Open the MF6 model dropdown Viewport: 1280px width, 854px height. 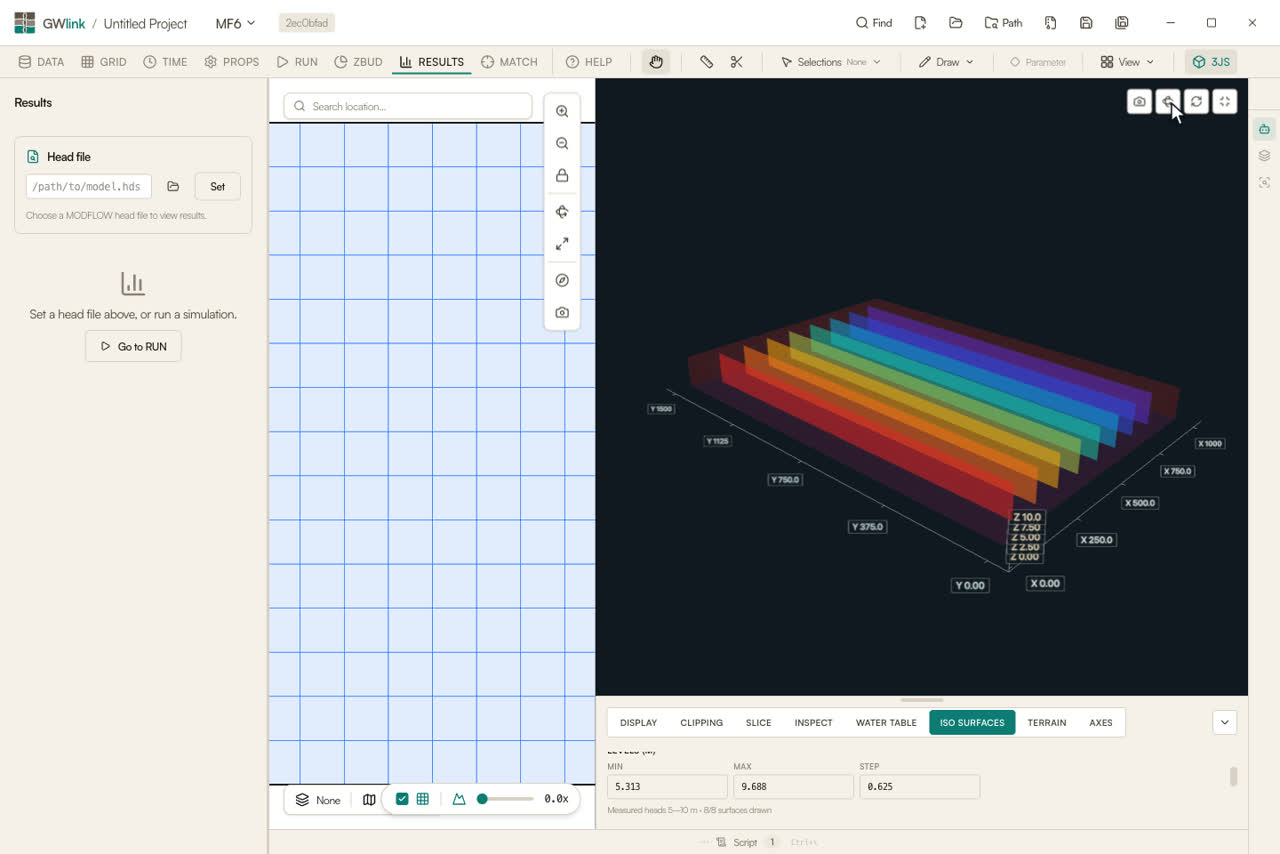click(x=236, y=23)
